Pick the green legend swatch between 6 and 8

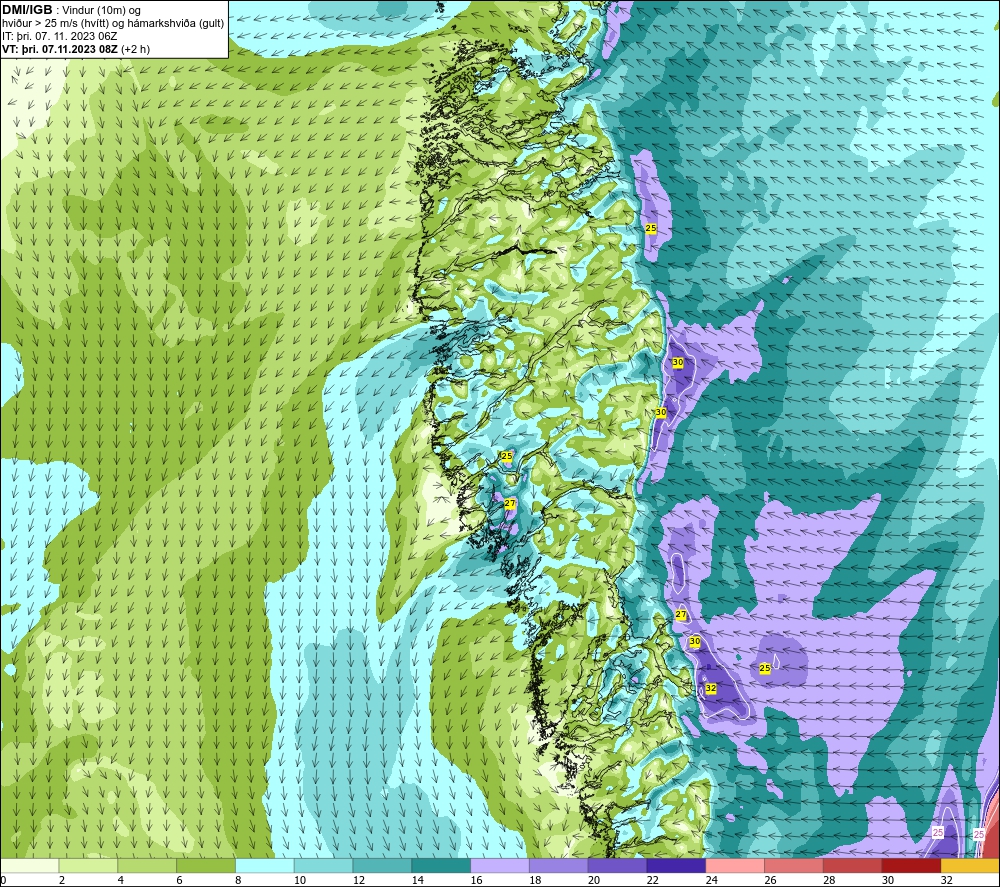point(205,866)
